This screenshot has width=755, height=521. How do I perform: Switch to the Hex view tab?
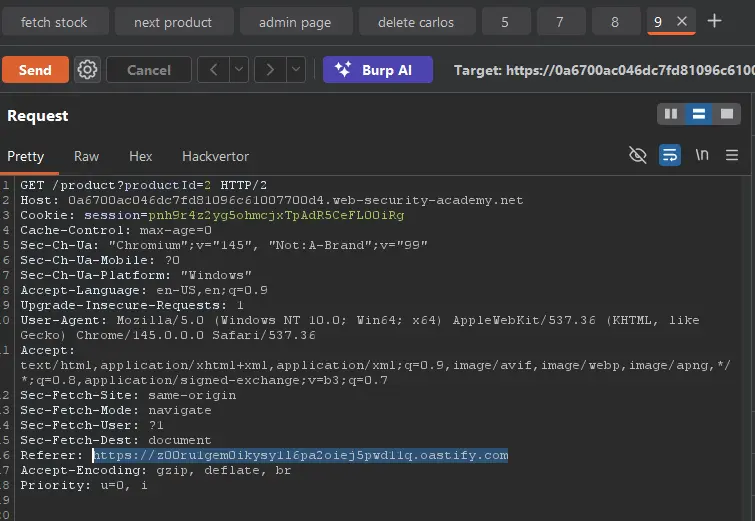pos(140,156)
